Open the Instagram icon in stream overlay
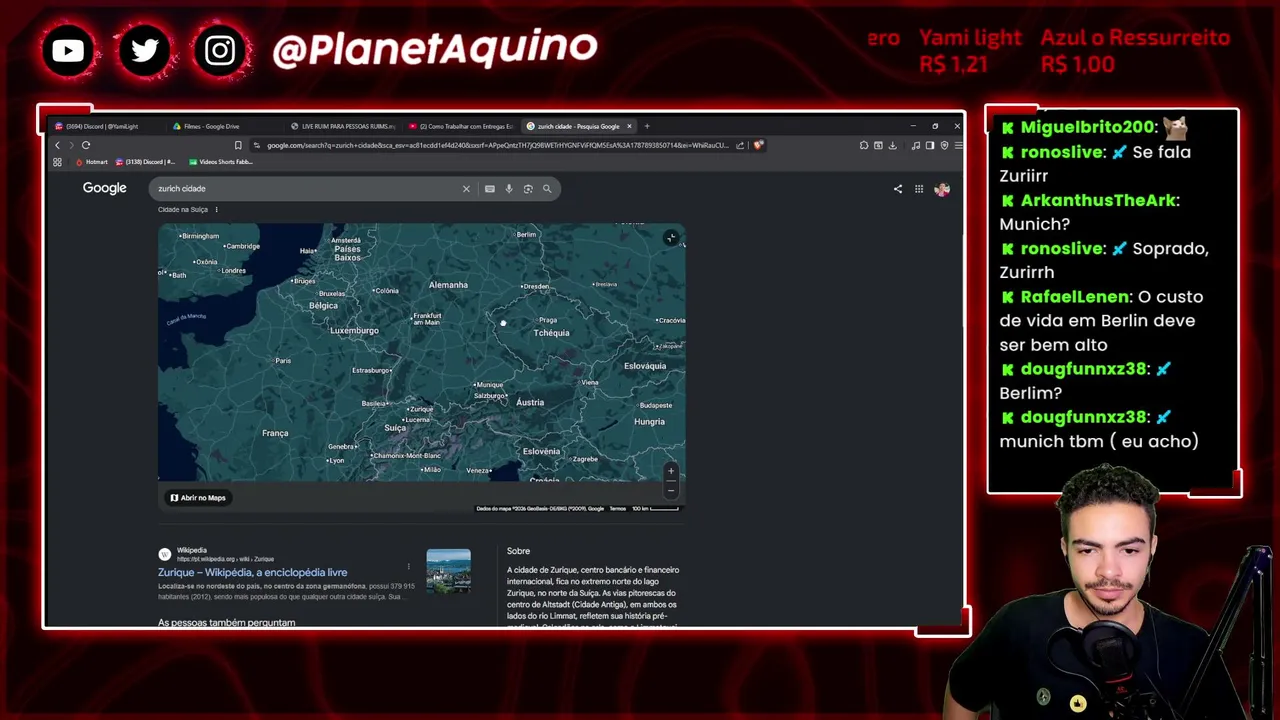The image size is (1280, 720). [x=220, y=50]
